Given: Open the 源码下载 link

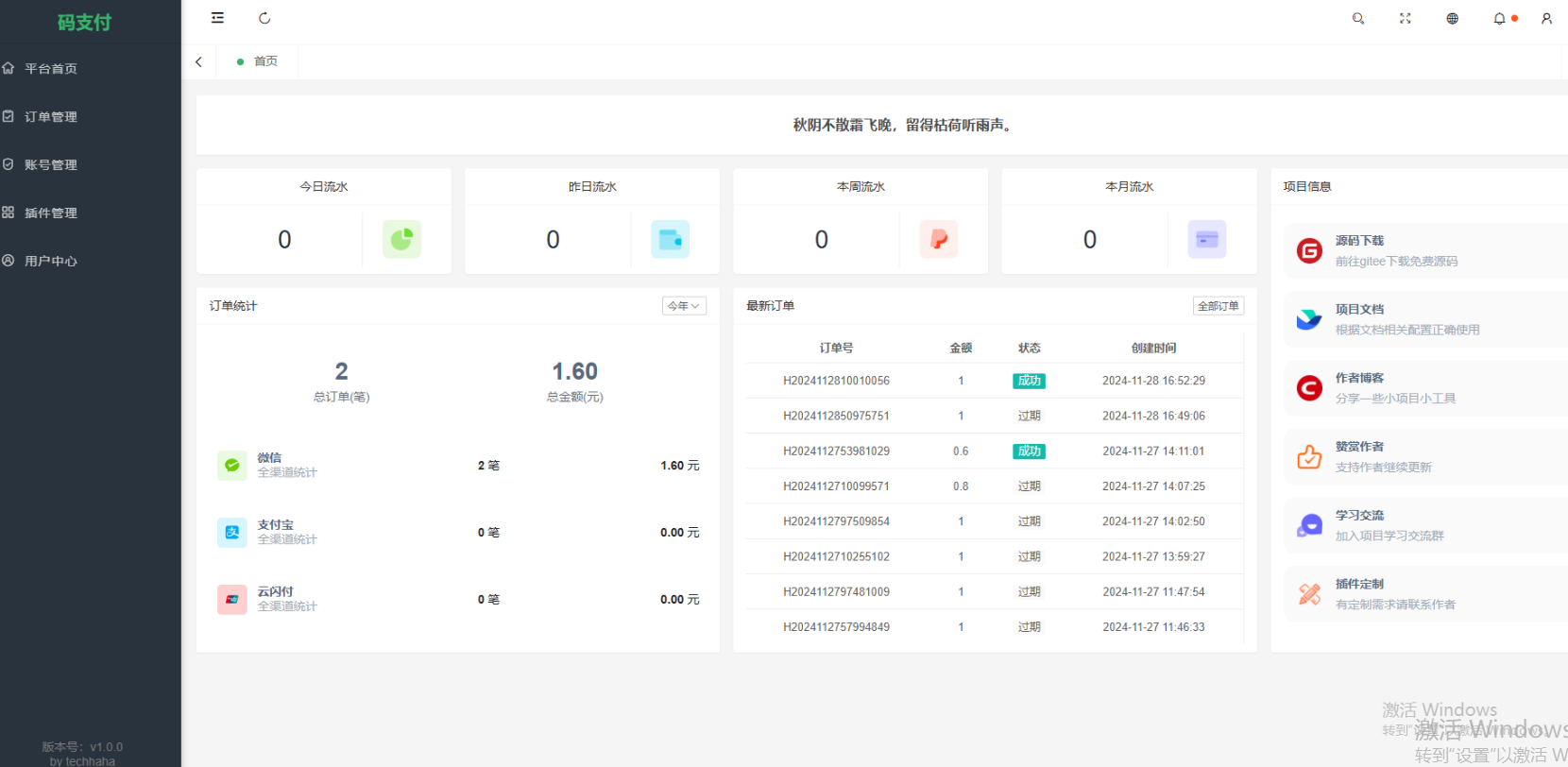Looking at the screenshot, I should [x=1359, y=241].
